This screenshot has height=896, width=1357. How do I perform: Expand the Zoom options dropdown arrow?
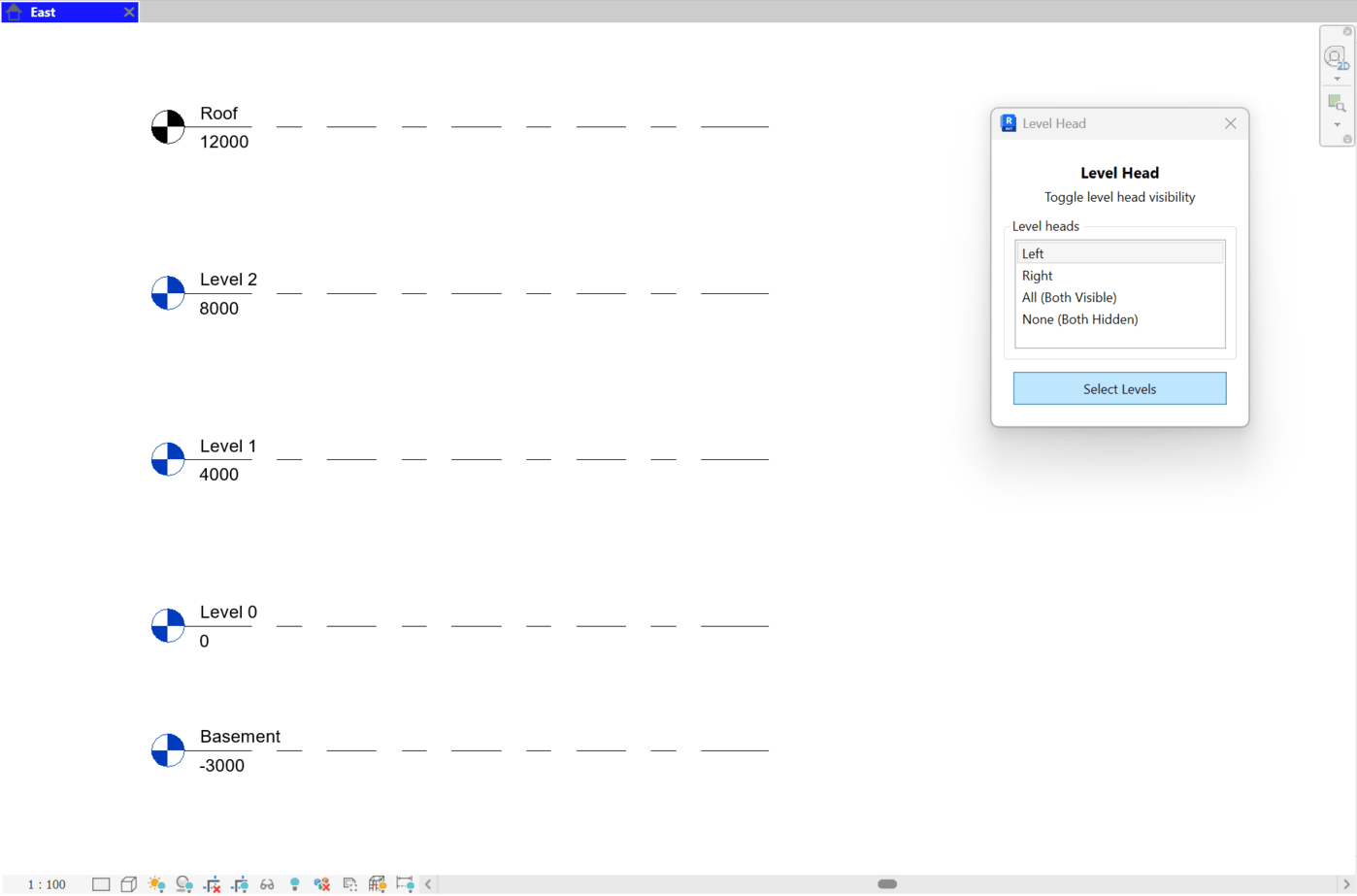1337,125
